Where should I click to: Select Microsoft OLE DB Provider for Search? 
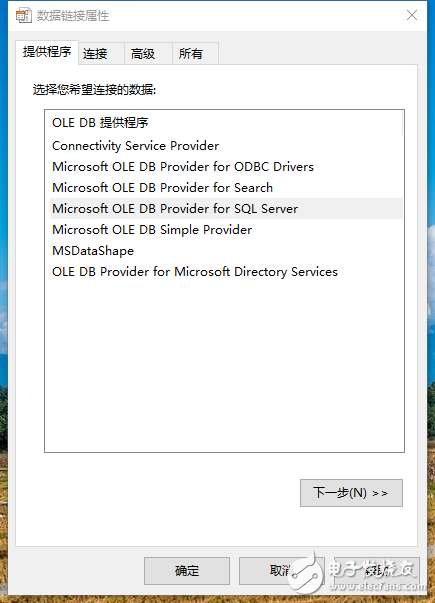point(226,188)
